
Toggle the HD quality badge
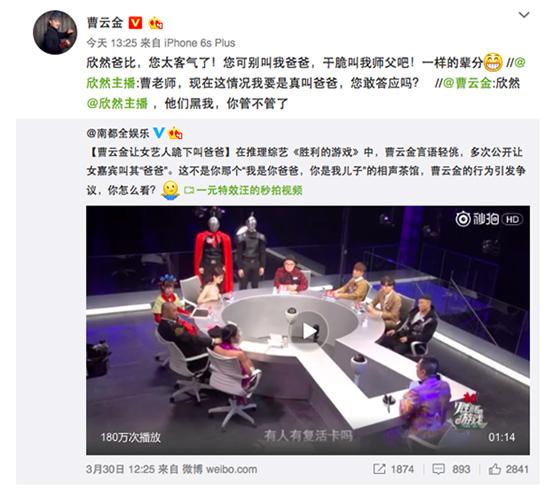[x=512, y=219]
